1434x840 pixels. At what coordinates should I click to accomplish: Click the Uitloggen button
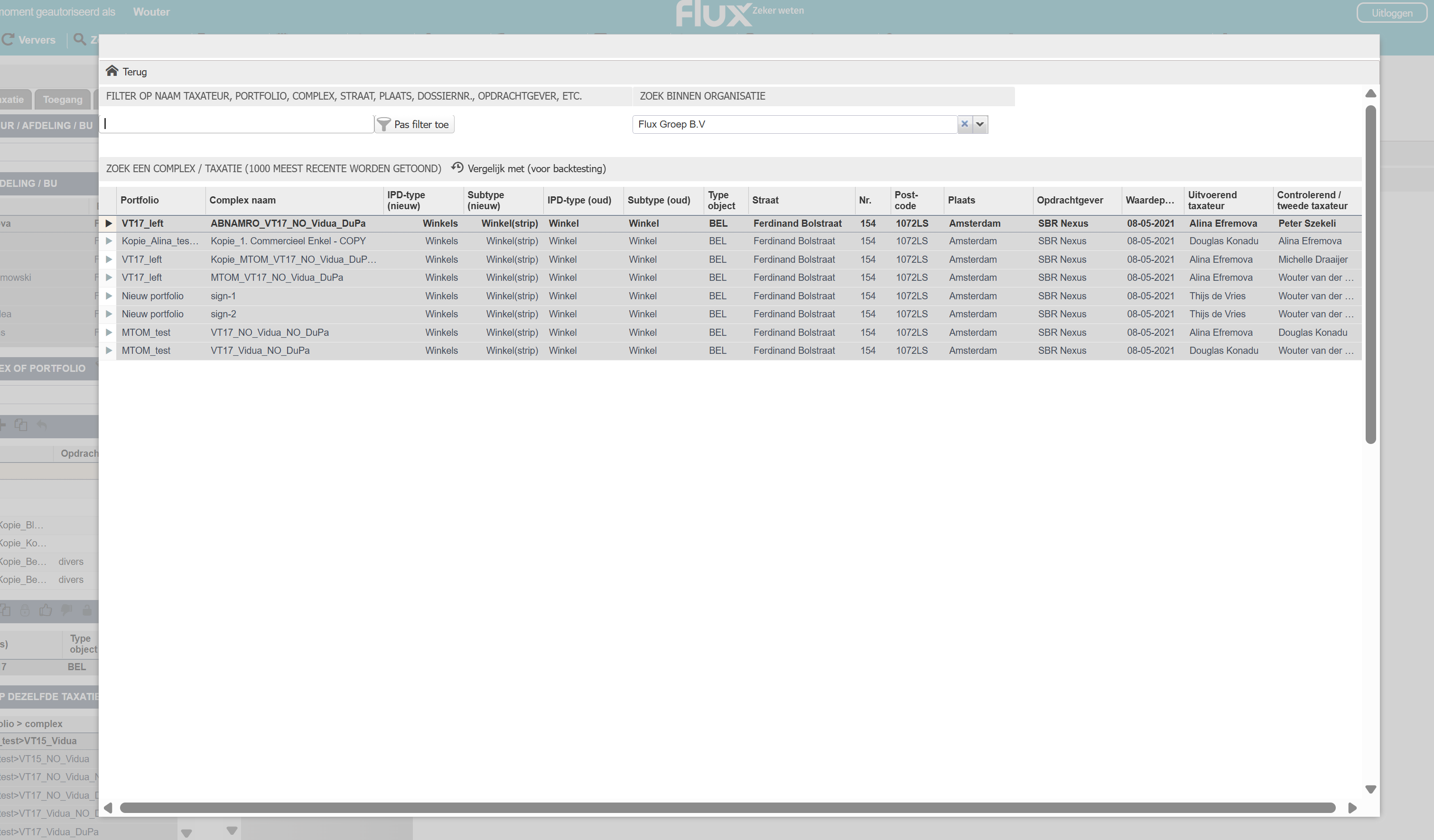click(x=1392, y=12)
